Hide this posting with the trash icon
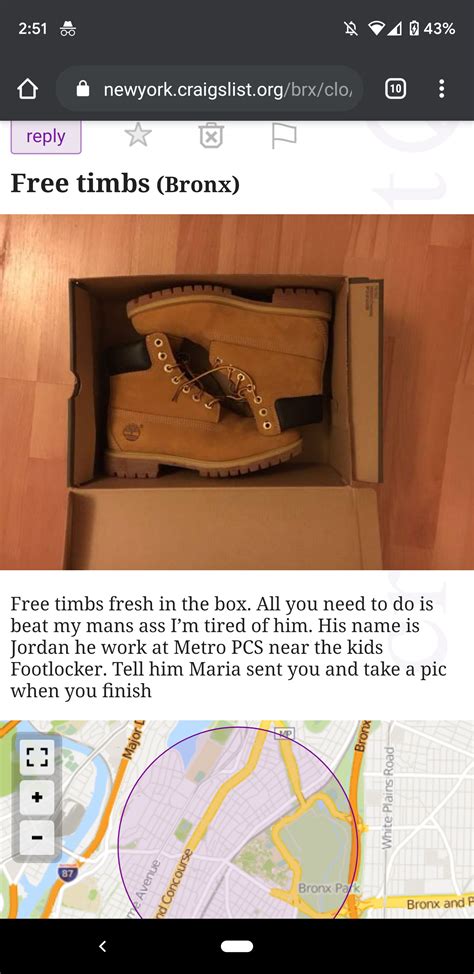This screenshot has height=974, width=474. click(211, 135)
